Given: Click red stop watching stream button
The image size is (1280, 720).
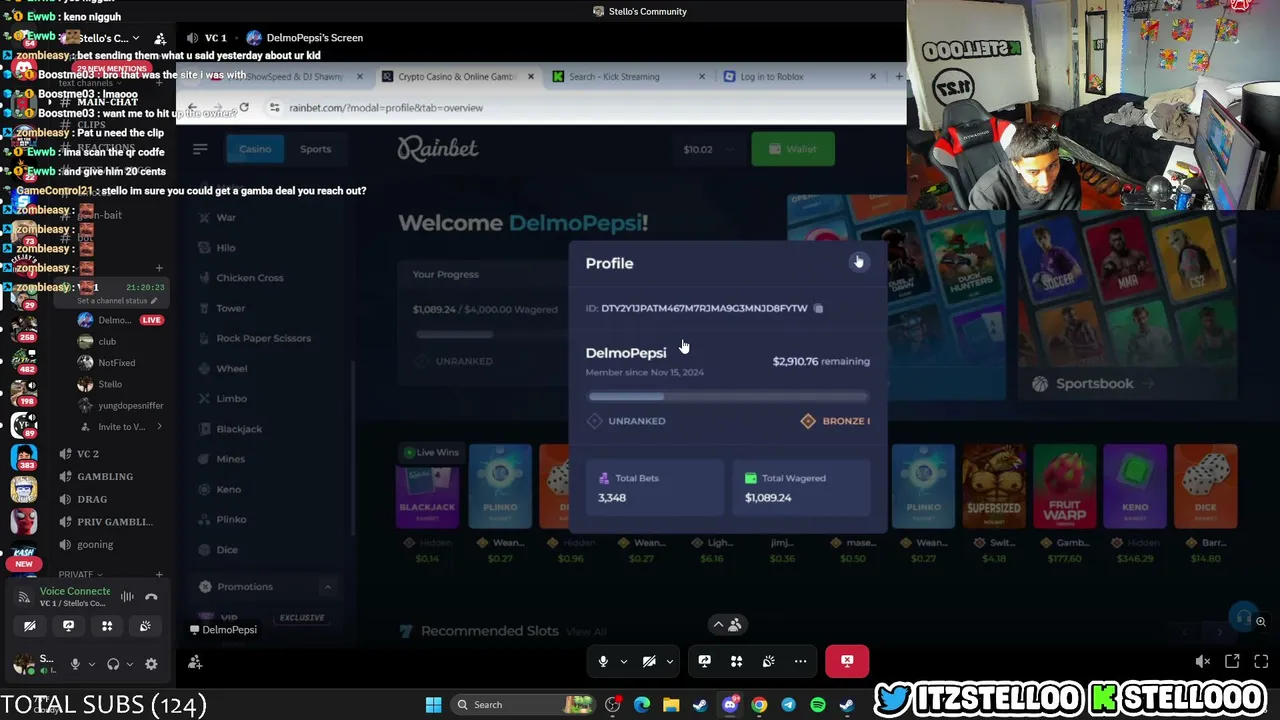Looking at the screenshot, I should coord(847,661).
